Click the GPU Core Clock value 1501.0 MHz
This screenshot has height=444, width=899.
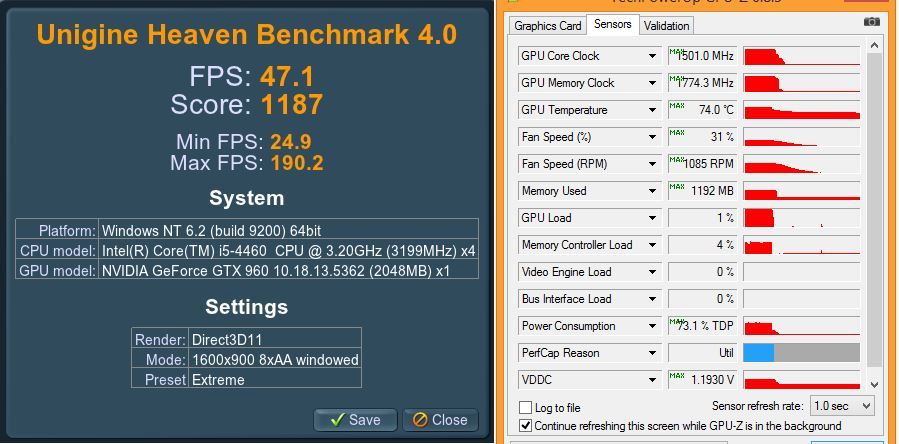click(x=702, y=56)
